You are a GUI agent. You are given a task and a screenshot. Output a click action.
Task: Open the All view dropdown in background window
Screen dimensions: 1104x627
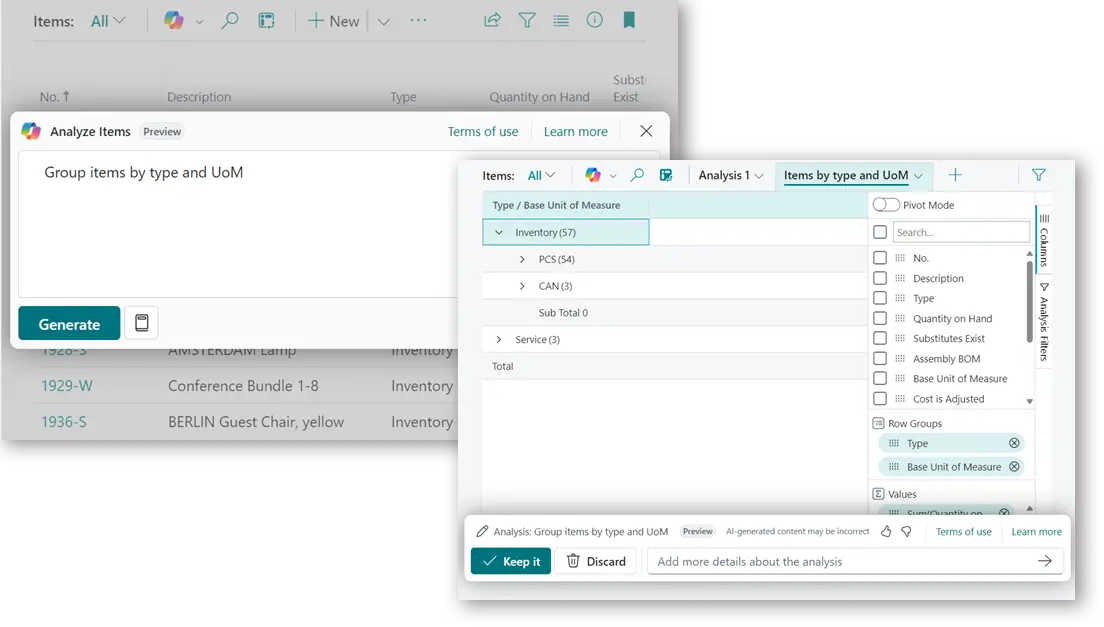108,21
